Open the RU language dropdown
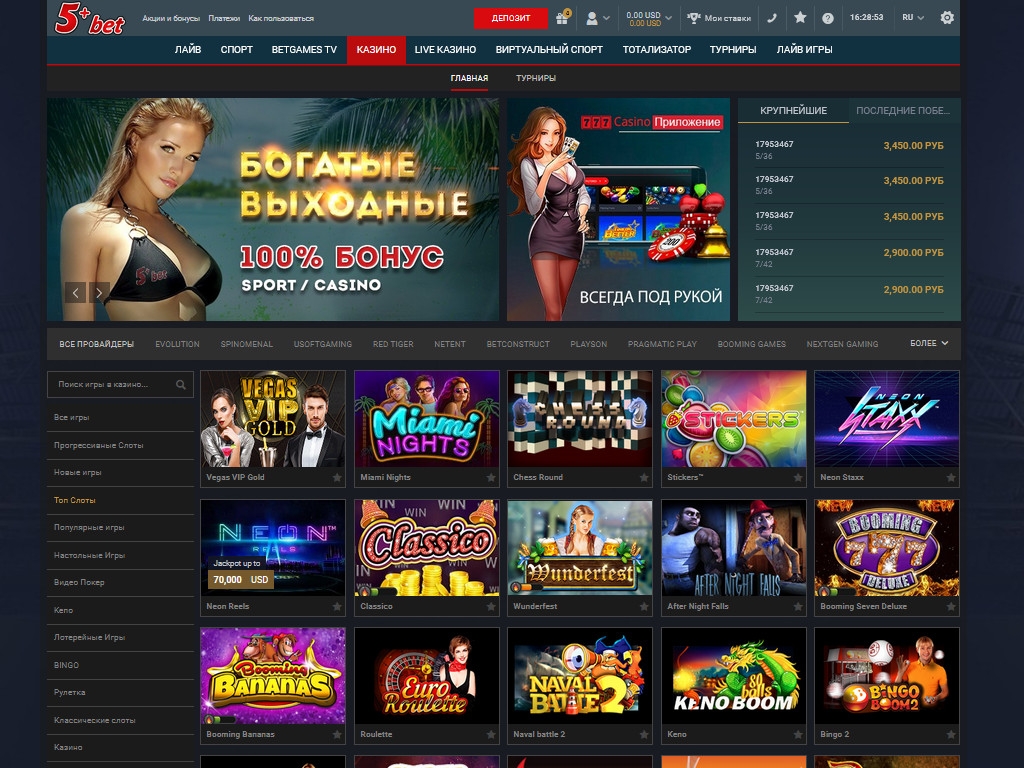The height and width of the screenshot is (768, 1024). [x=912, y=18]
